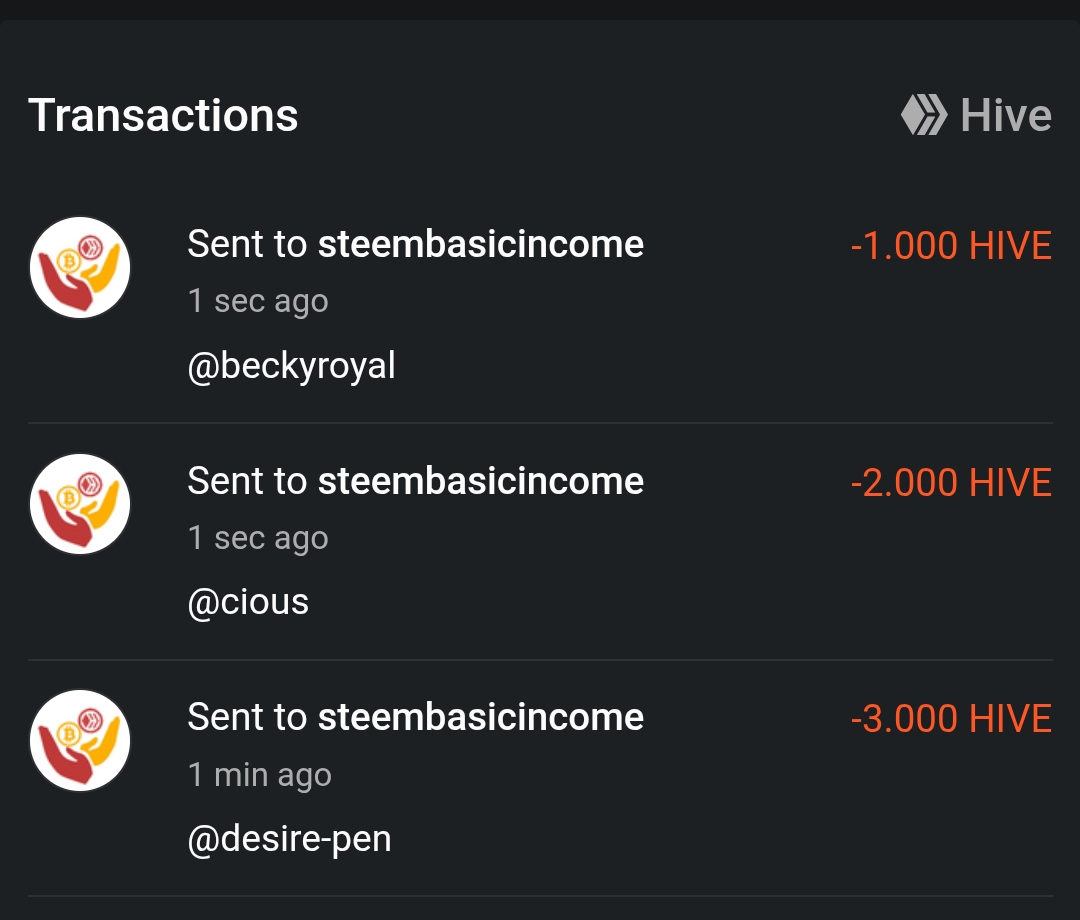Click the "1 sec ago" timestamp above @cious
1080x920 pixels.
point(258,538)
